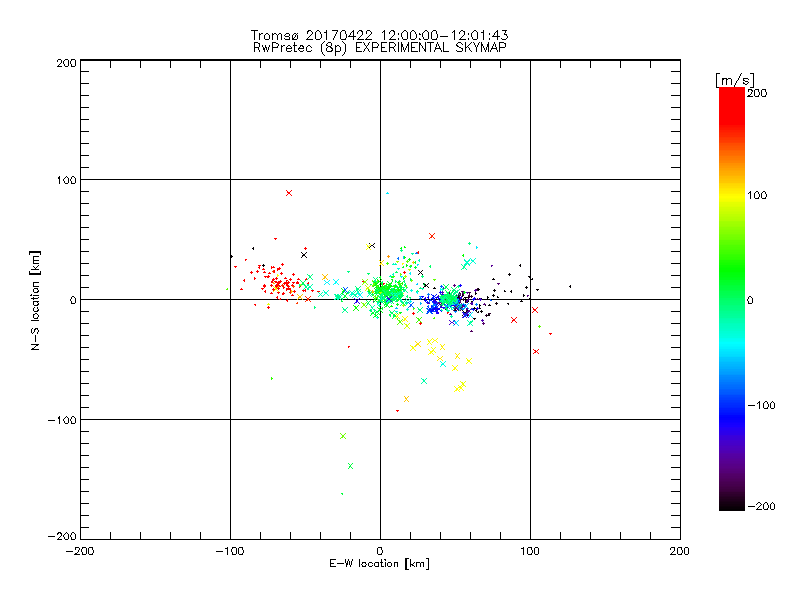The width and height of the screenshot is (800, 600).
Task: Click the velocity color scale bar
Action: point(732,299)
